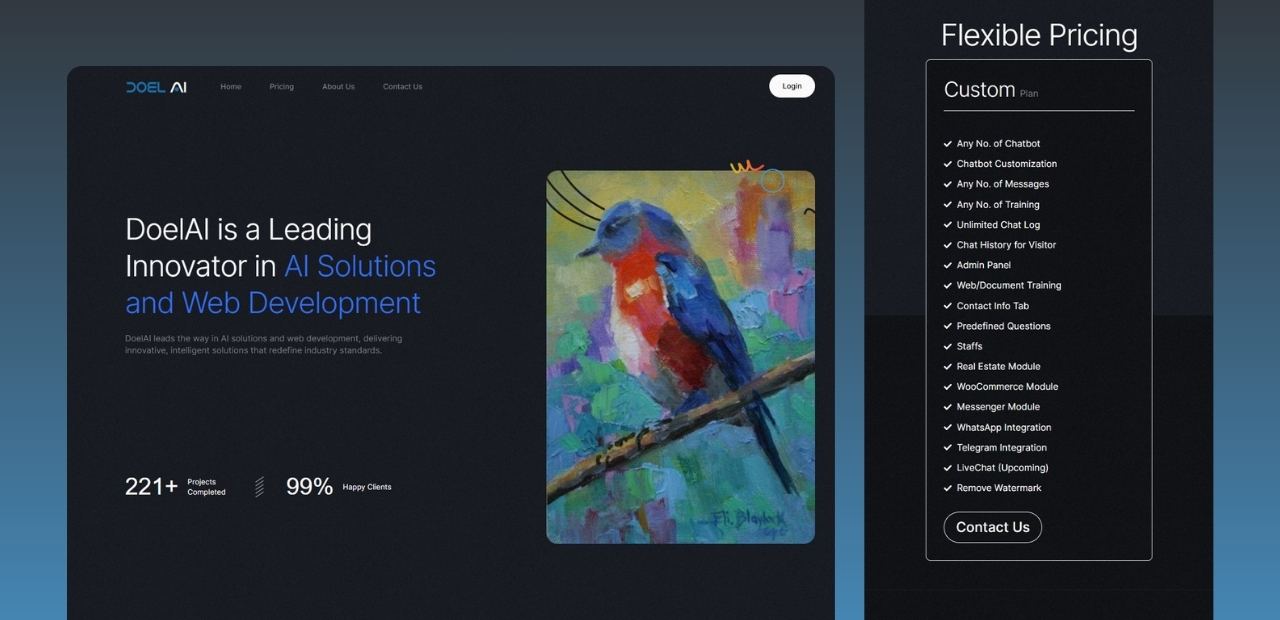Open the Pricing nav link
Screen dimensions: 1280x620
(282, 87)
